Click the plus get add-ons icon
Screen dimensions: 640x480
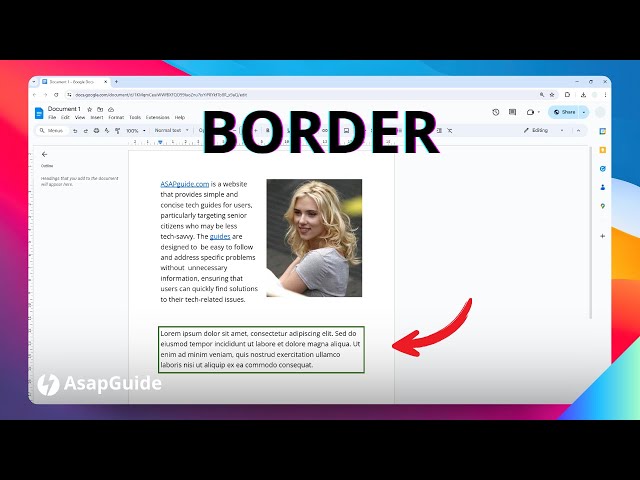click(602, 236)
